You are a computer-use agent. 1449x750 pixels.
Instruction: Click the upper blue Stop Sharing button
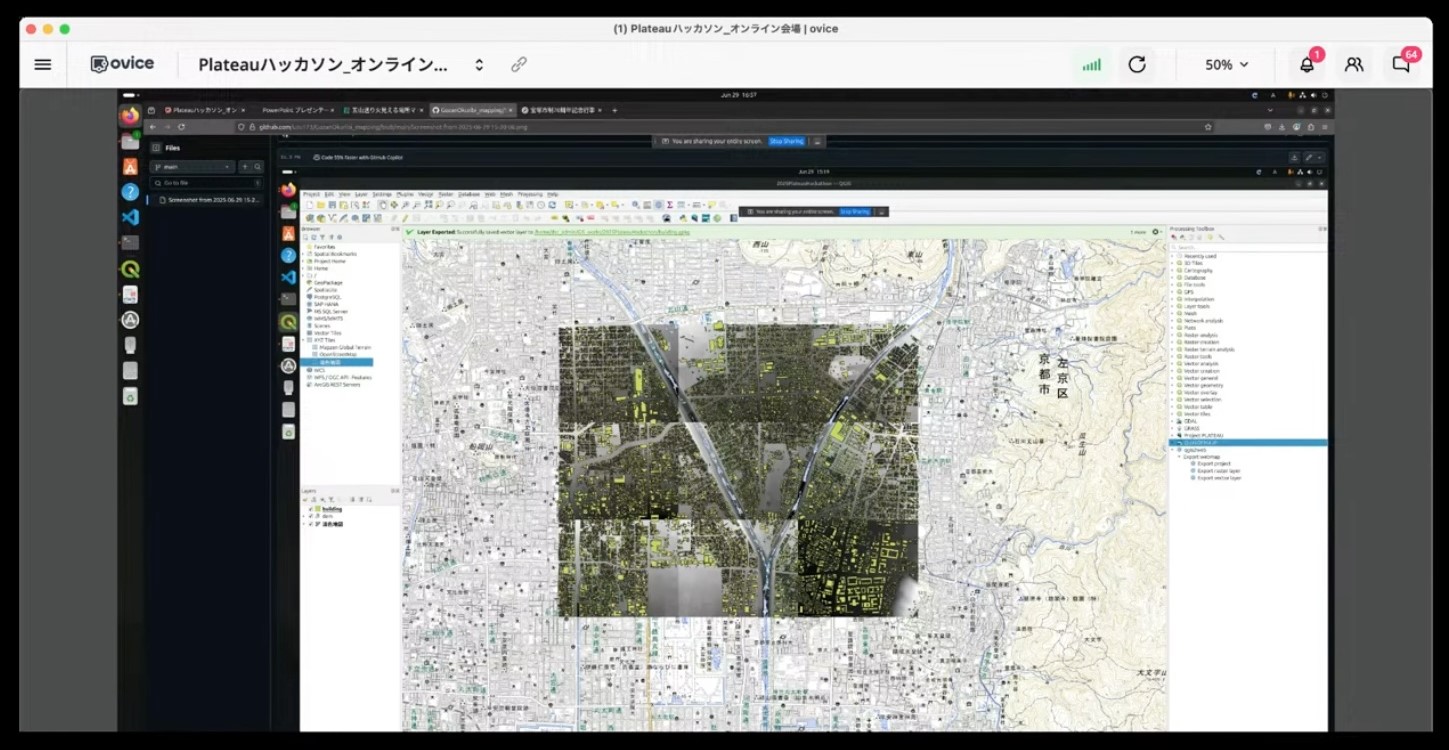(787, 142)
